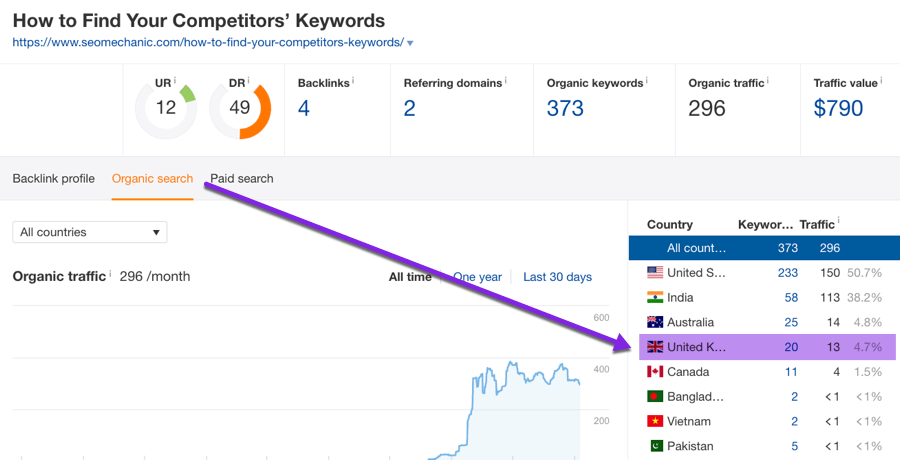Viewport: 900px width, 460px height.
Task: Click the Canada flag icon
Action: coord(655,372)
